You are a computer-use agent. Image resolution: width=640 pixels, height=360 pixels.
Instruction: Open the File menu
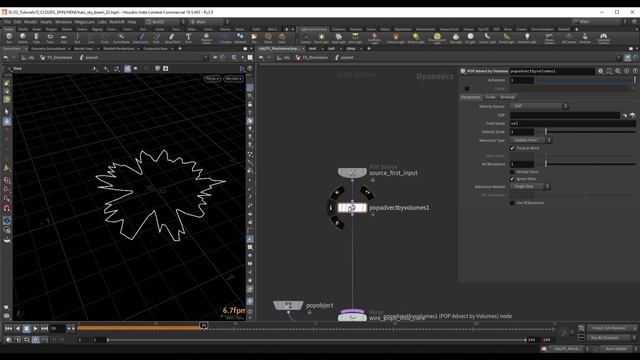tap(8, 22)
